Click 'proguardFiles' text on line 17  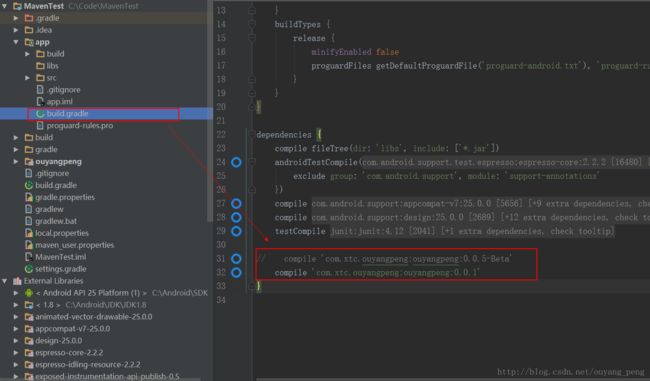(341, 66)
